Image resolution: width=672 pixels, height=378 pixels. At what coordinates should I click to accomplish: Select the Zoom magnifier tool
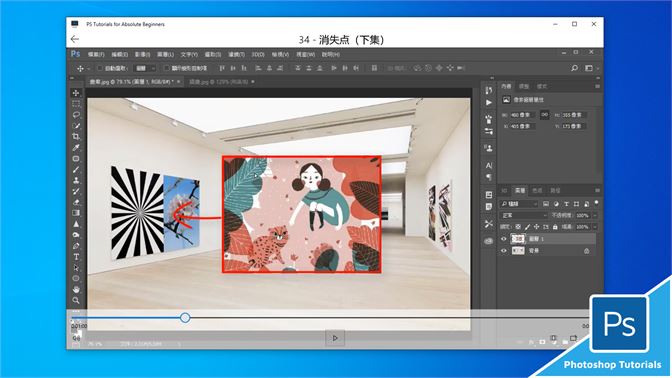[76, 300]
